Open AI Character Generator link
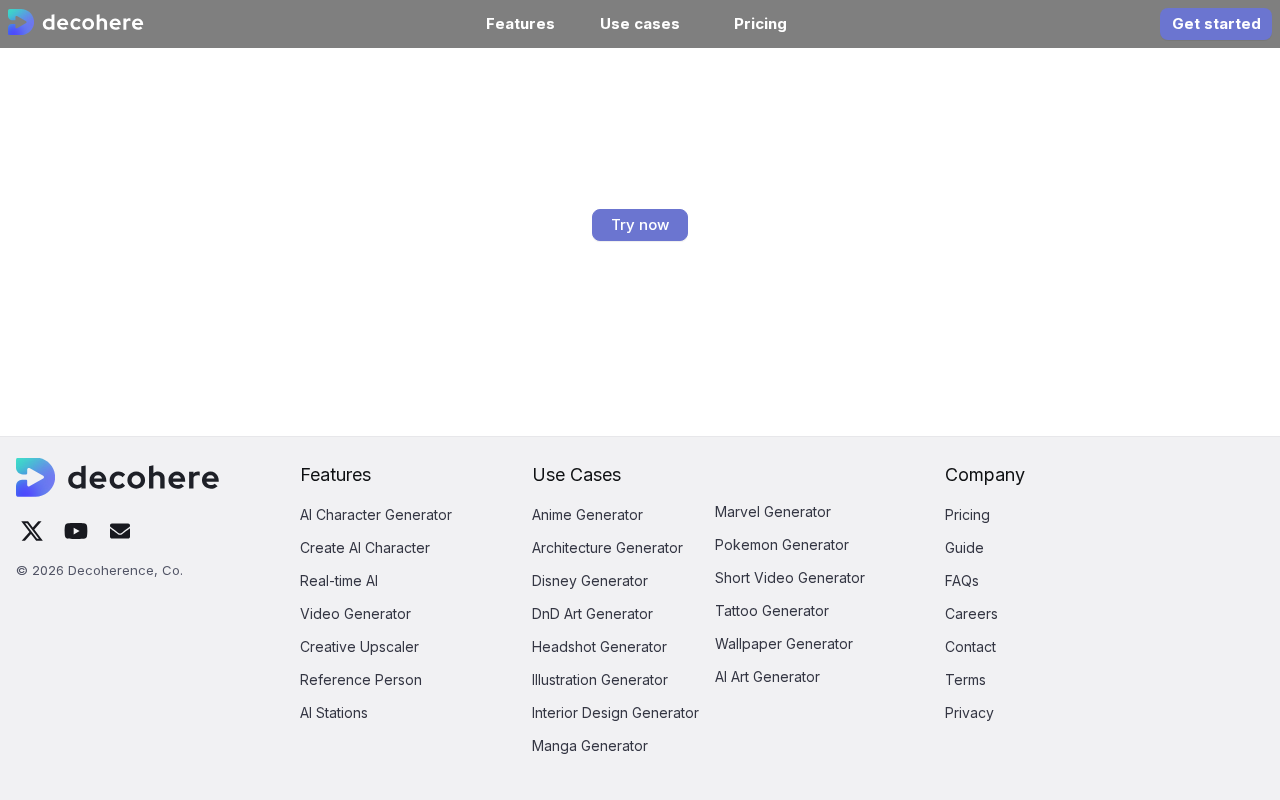This screenshot has height=800, width=1280. pyautogui.click(x=376, y=515)
